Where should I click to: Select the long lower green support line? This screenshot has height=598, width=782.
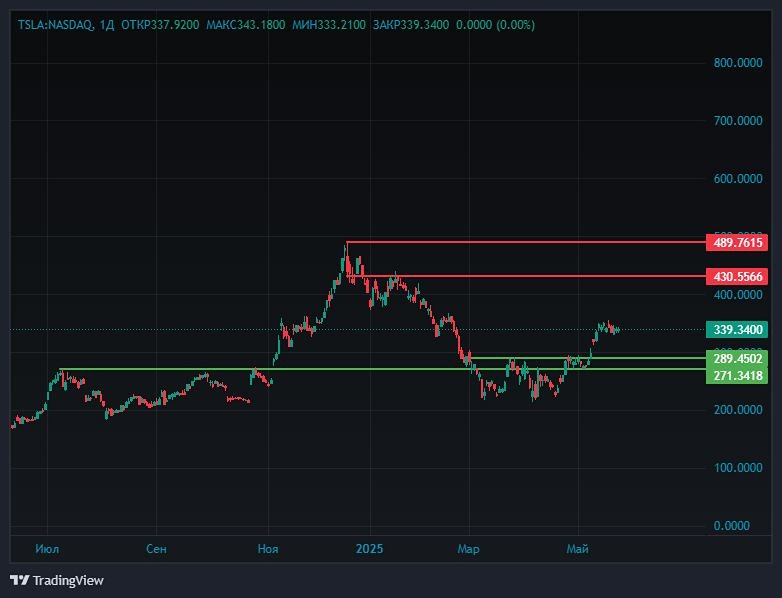click(x=383, y=369)
